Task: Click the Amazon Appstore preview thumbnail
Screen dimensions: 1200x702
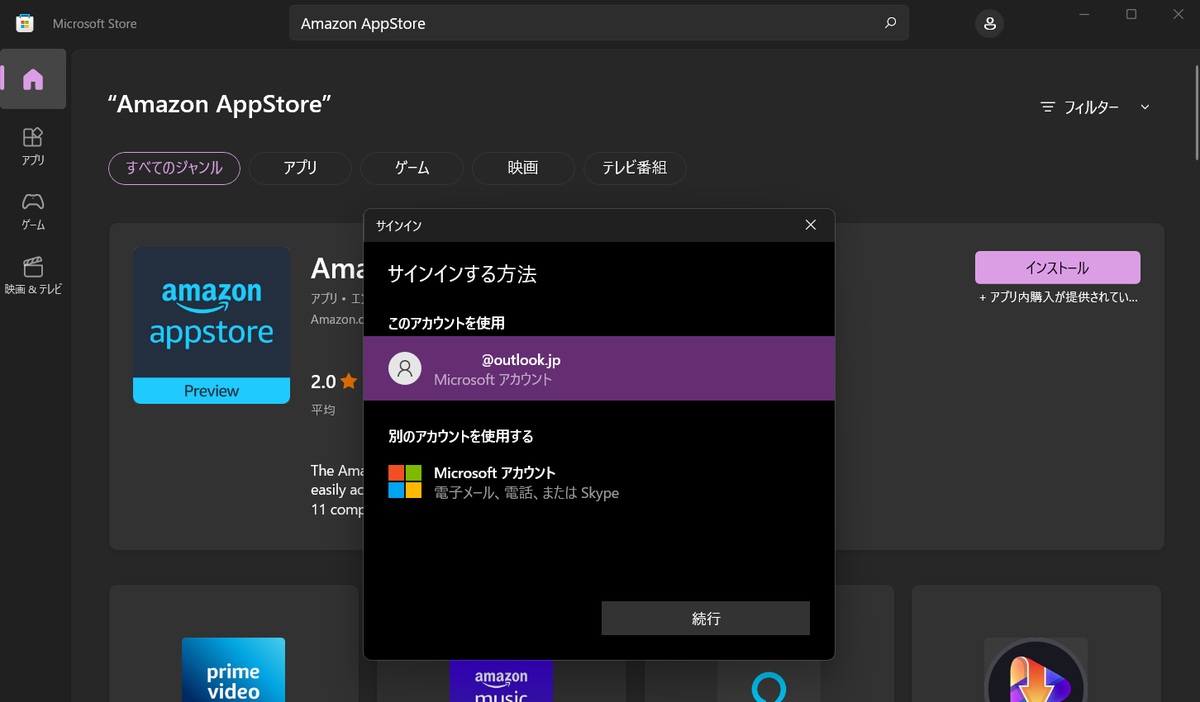Action: tap(211, 325)
